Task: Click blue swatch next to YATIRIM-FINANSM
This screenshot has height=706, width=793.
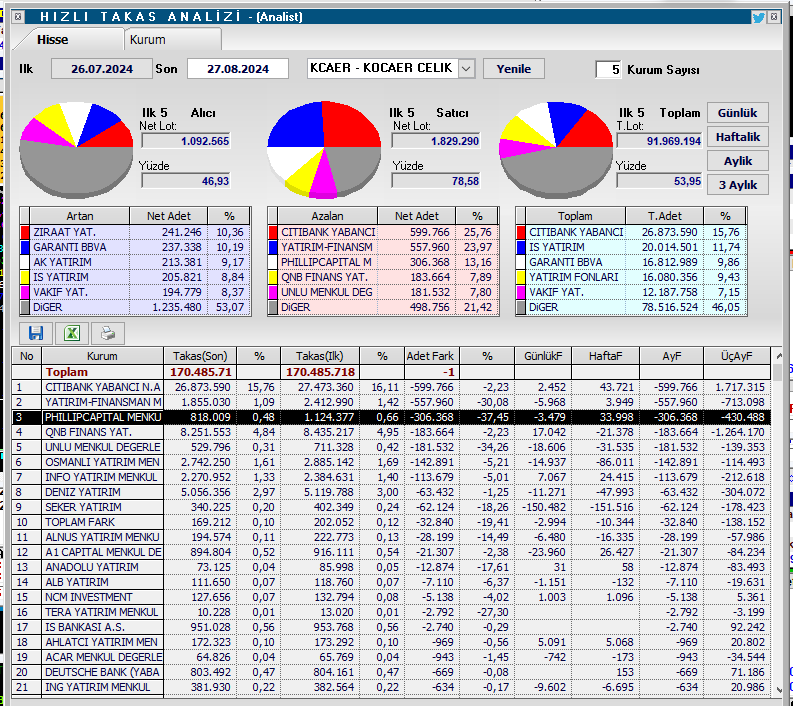Action: pyautogui.click(x=273, y=247)
